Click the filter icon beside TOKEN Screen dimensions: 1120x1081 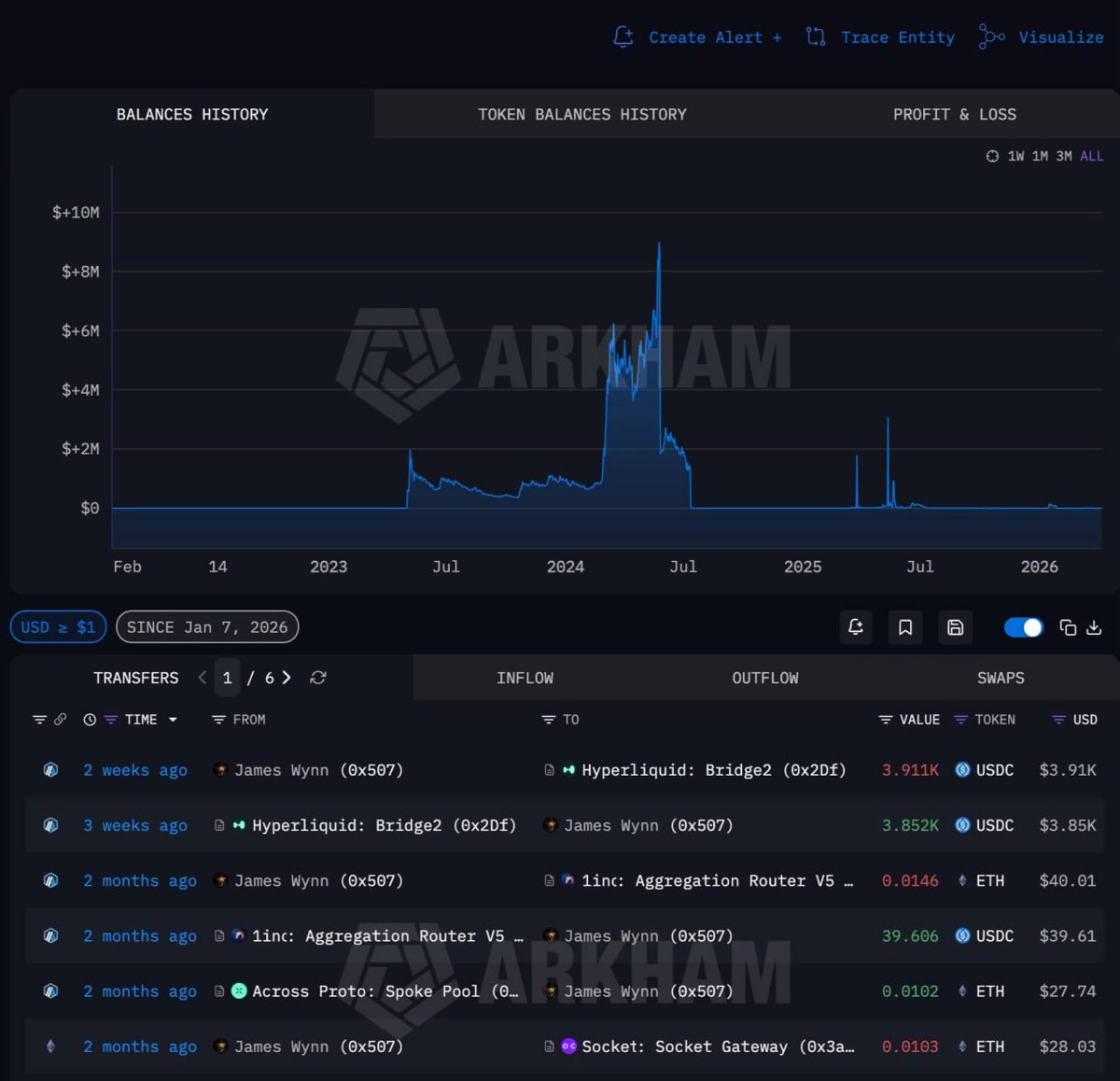tap(960, 720)
